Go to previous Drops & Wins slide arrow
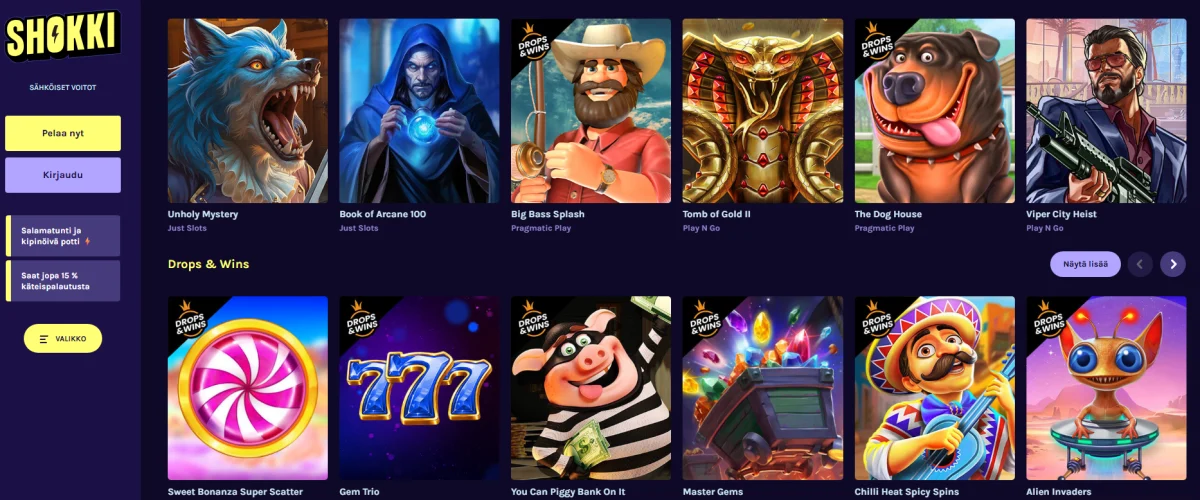 coord(1140,264)
